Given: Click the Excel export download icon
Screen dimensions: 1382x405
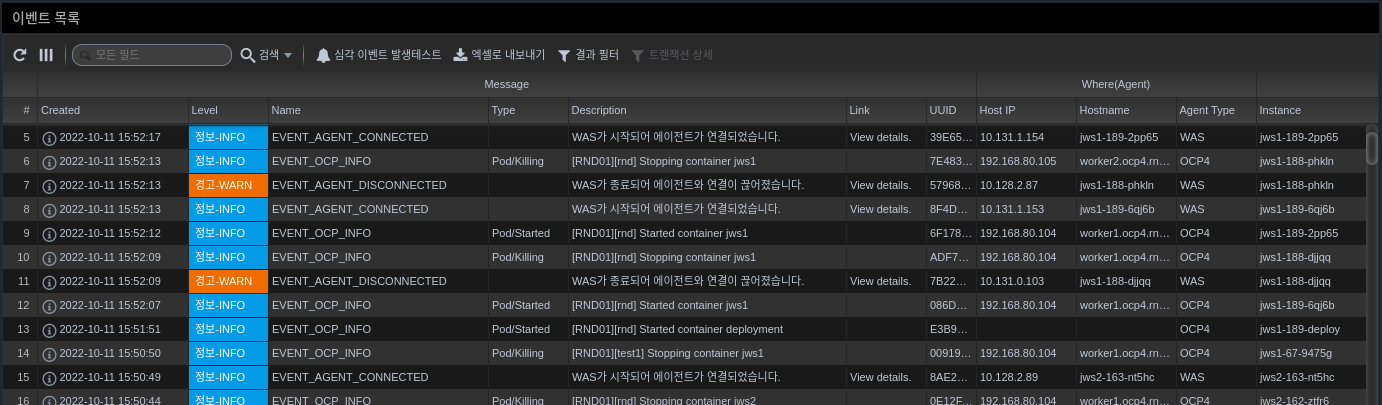Looking at the screenshot, I should [x=460, y=55].
